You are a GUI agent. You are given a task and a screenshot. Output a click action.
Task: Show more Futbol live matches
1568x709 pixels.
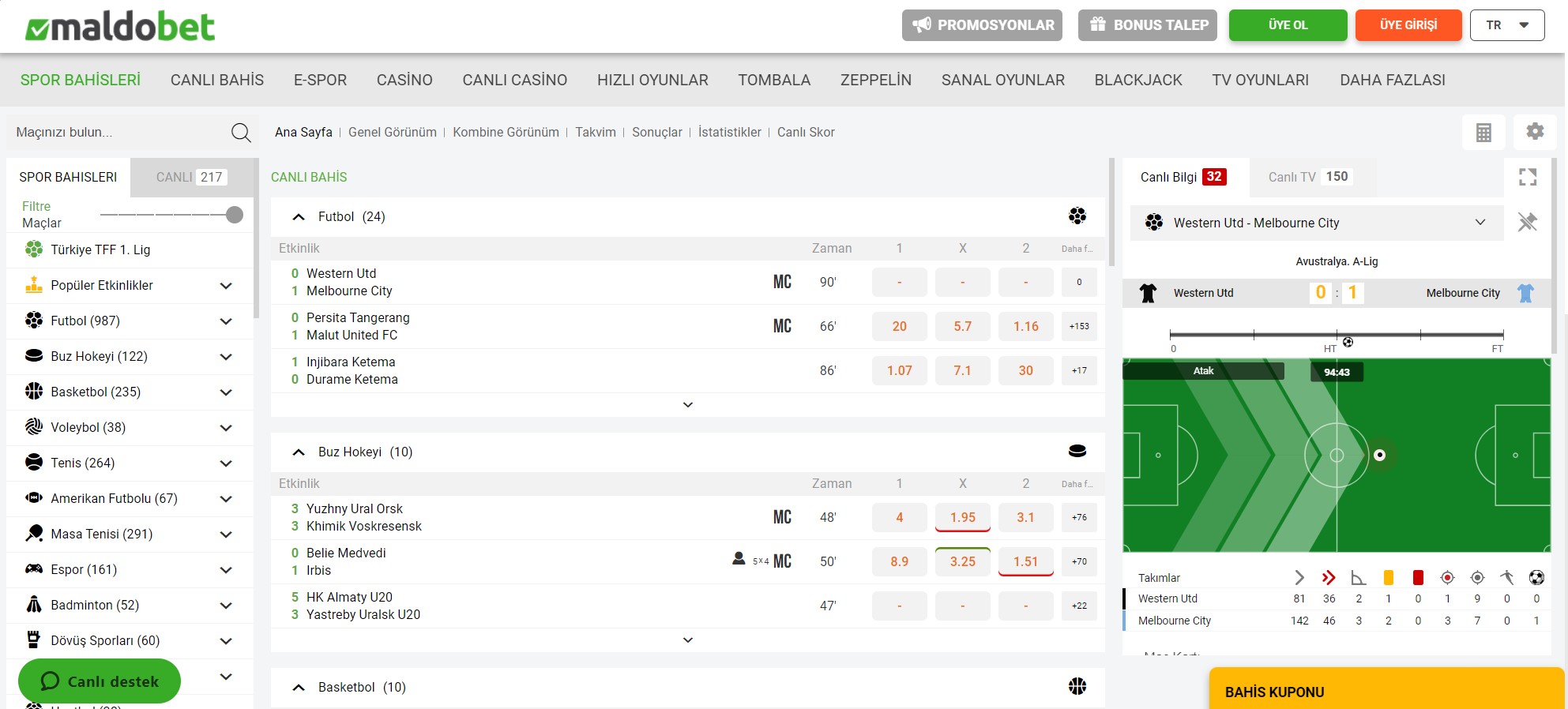[687, 404]
